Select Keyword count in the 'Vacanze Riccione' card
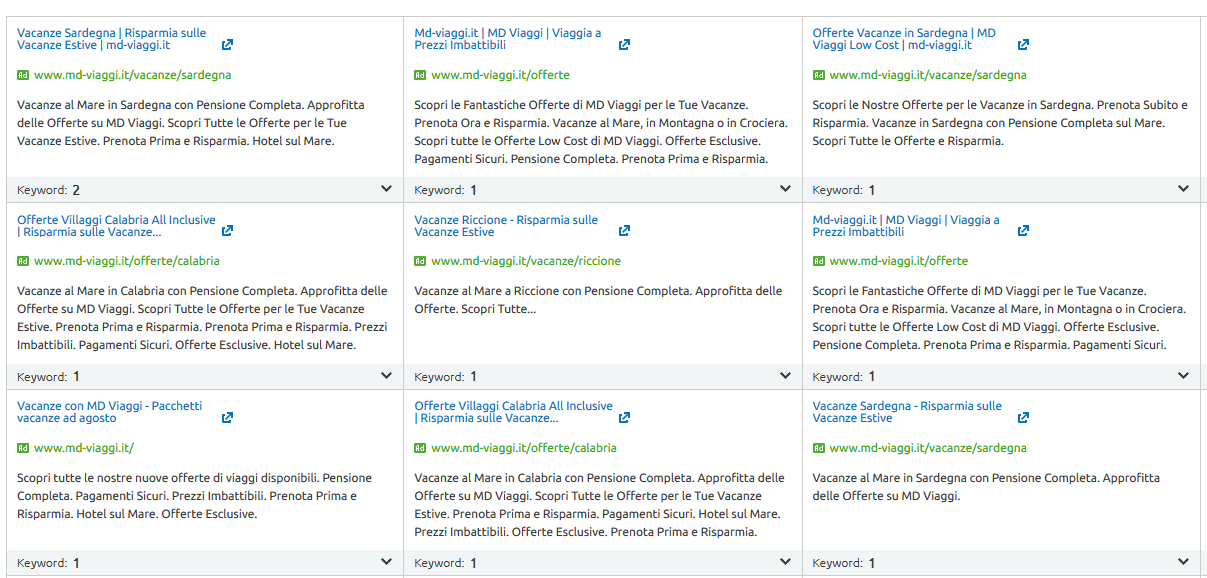Viewport: 1207px width, 578px height. pyautogui.click(x=474, y=377)
